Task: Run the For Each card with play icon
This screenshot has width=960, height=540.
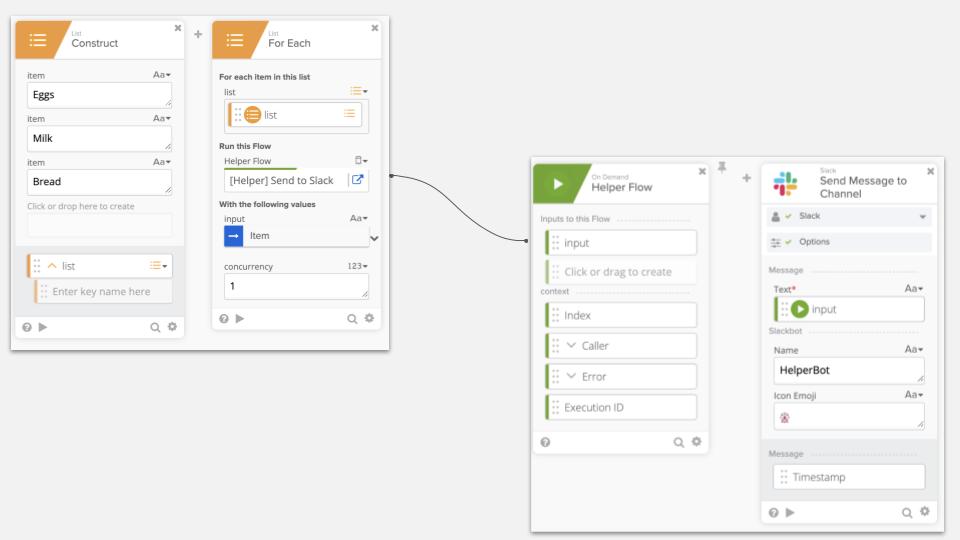Action: 239,318
